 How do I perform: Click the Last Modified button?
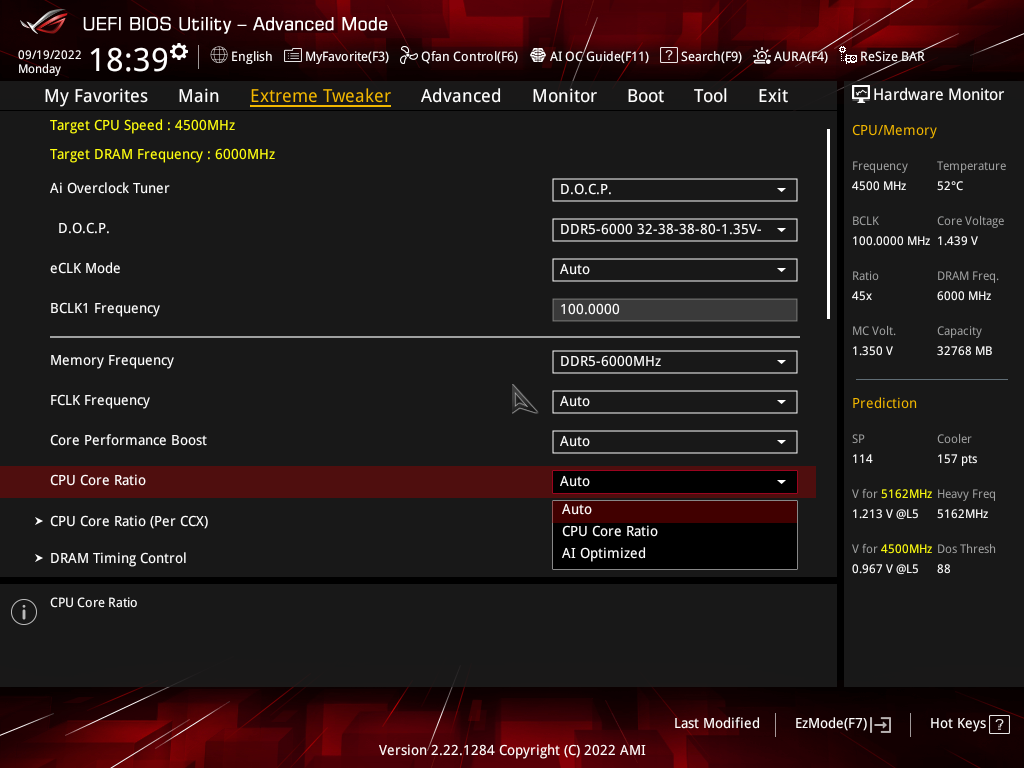[716, 723]
